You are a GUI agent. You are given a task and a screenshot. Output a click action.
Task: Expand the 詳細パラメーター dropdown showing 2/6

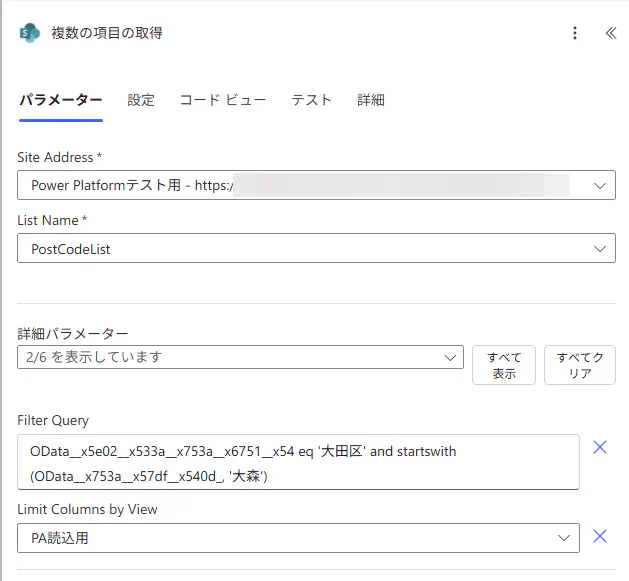click(240, 357)
